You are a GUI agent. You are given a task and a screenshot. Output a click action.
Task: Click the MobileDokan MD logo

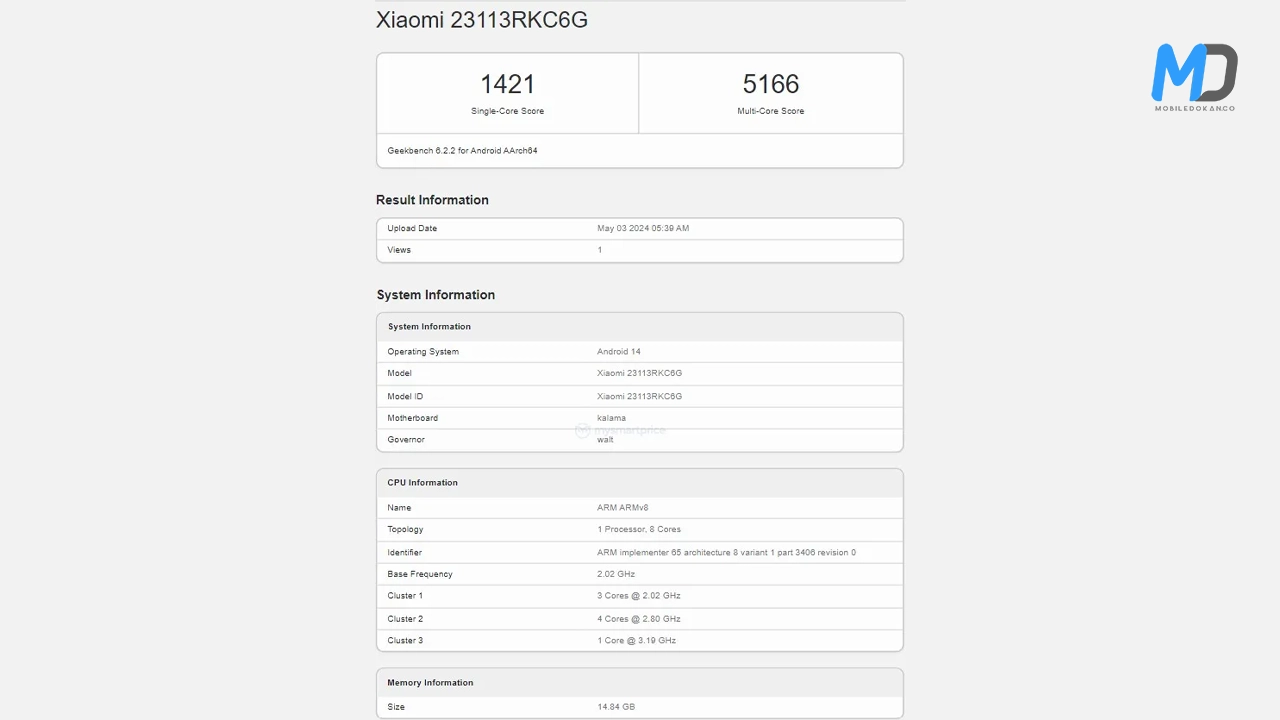(1194, 76)
